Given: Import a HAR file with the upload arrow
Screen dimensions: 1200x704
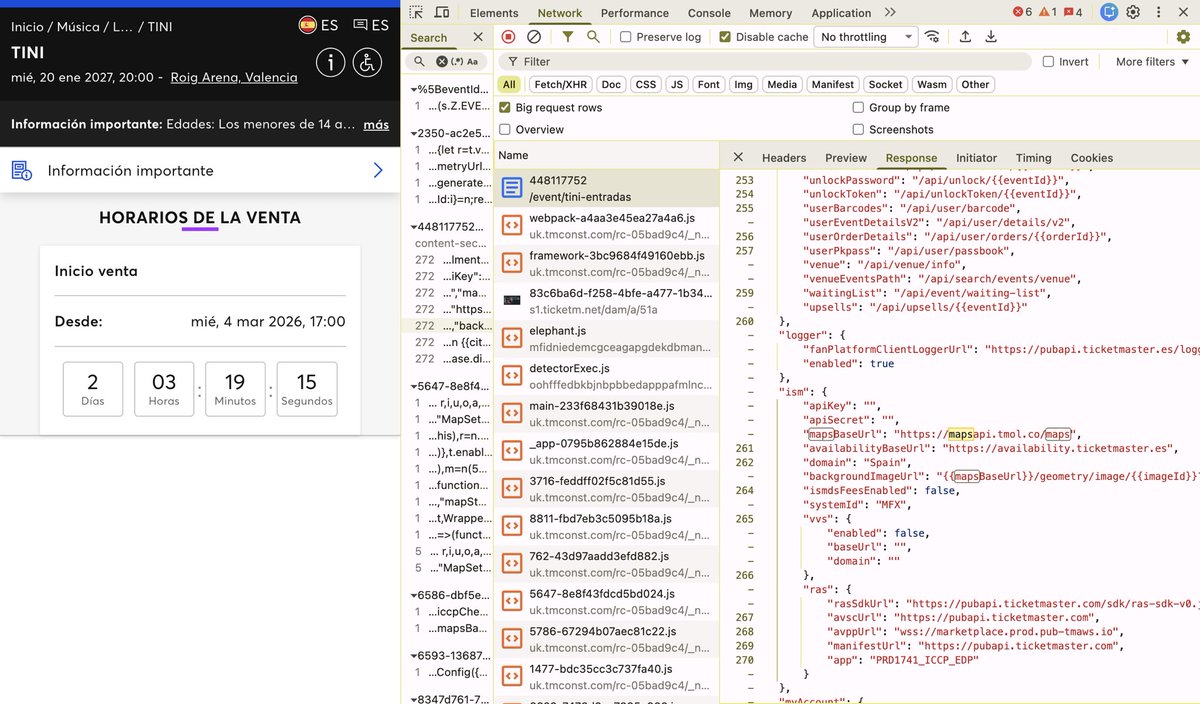Looking at the screenshot, I should 965,37.
